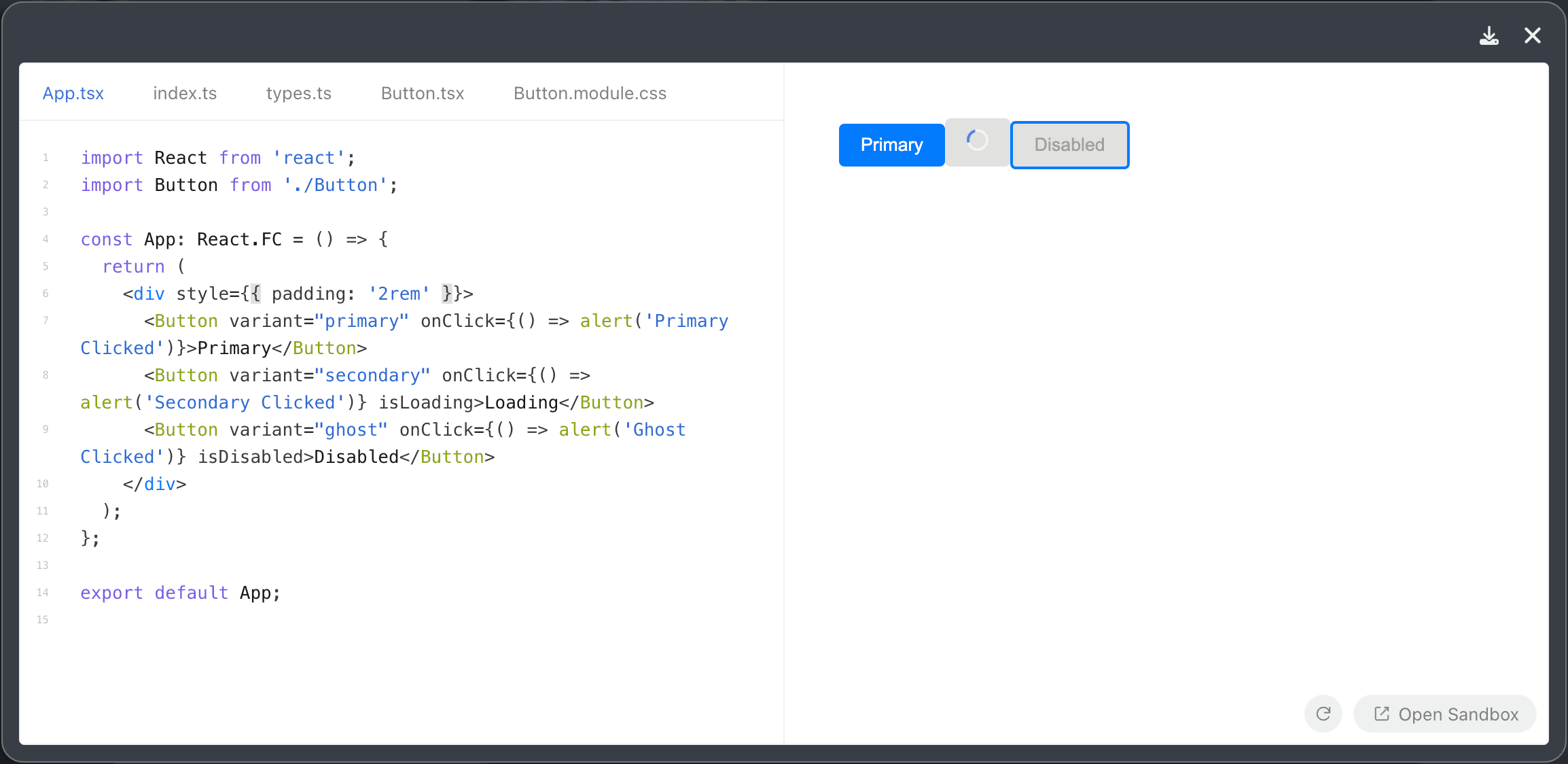Click the Disabled button in the preview

pyautogui.click(x=1069, y=144)
